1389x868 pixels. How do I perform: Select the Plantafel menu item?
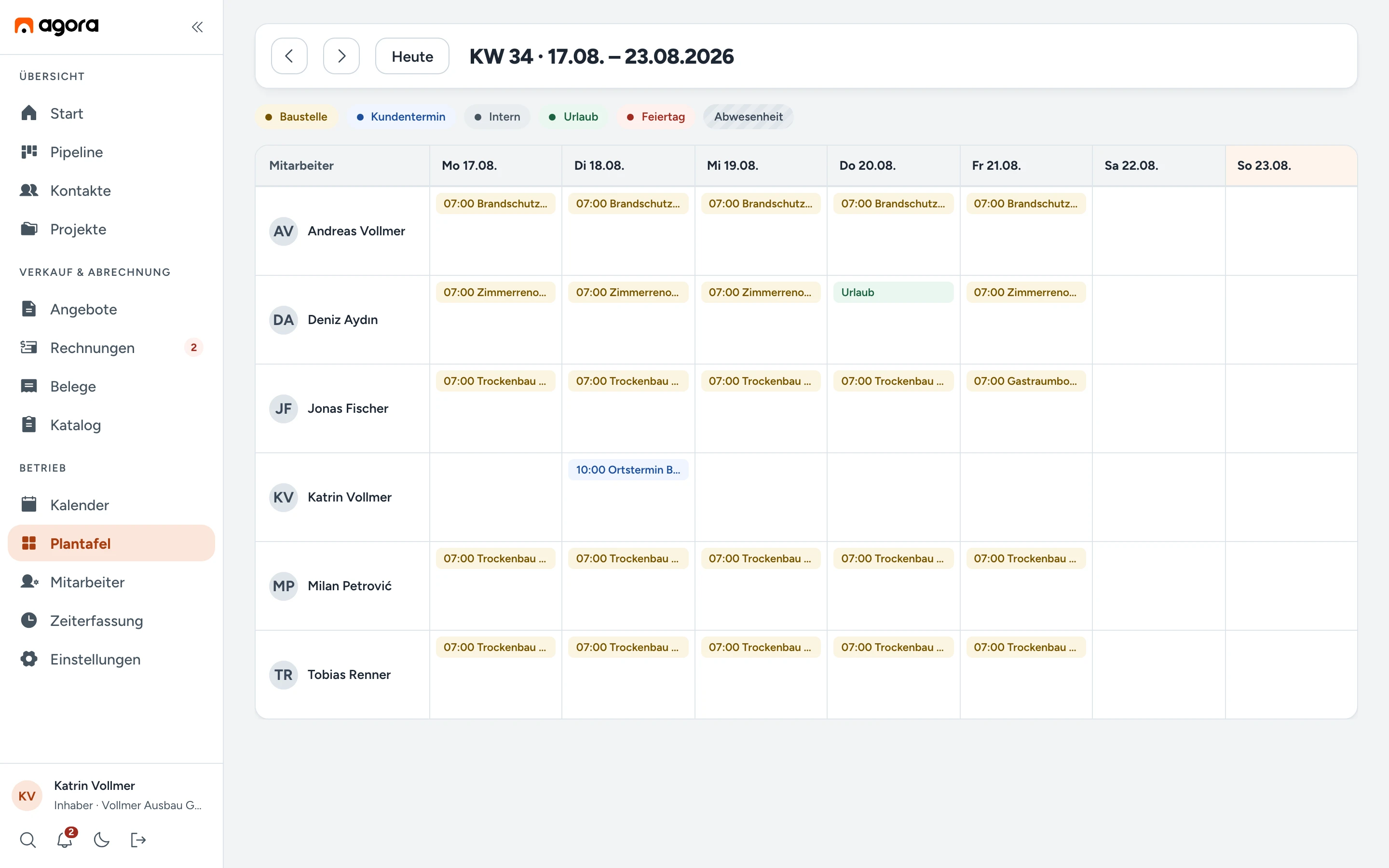[x=111, y=543]
